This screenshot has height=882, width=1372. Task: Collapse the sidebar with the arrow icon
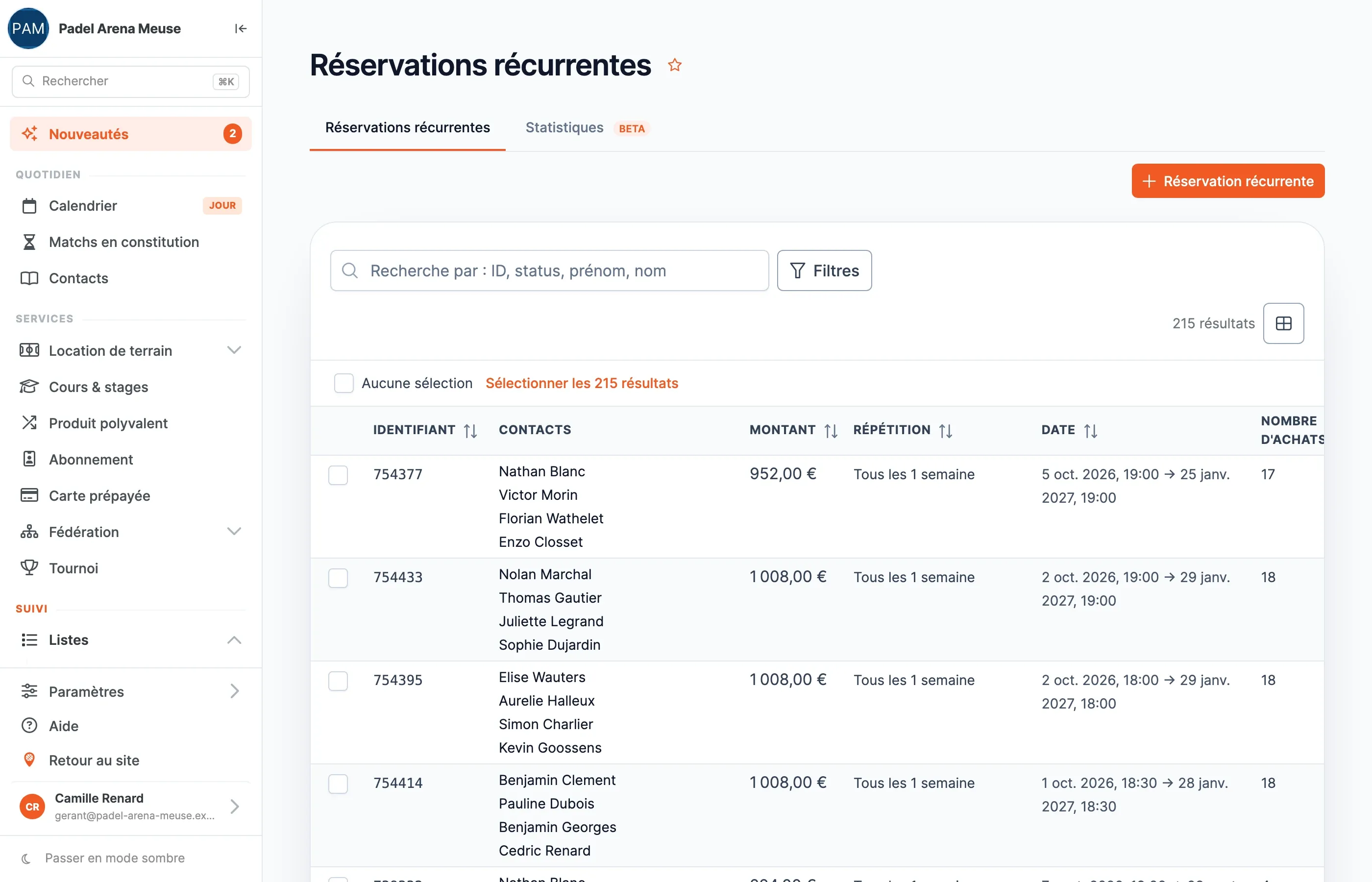(241, 28)
